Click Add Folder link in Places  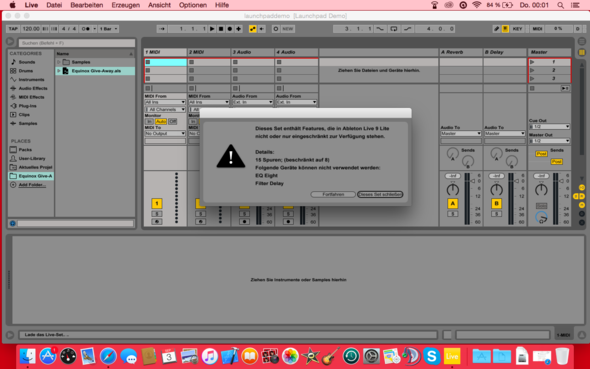(32, 185)
